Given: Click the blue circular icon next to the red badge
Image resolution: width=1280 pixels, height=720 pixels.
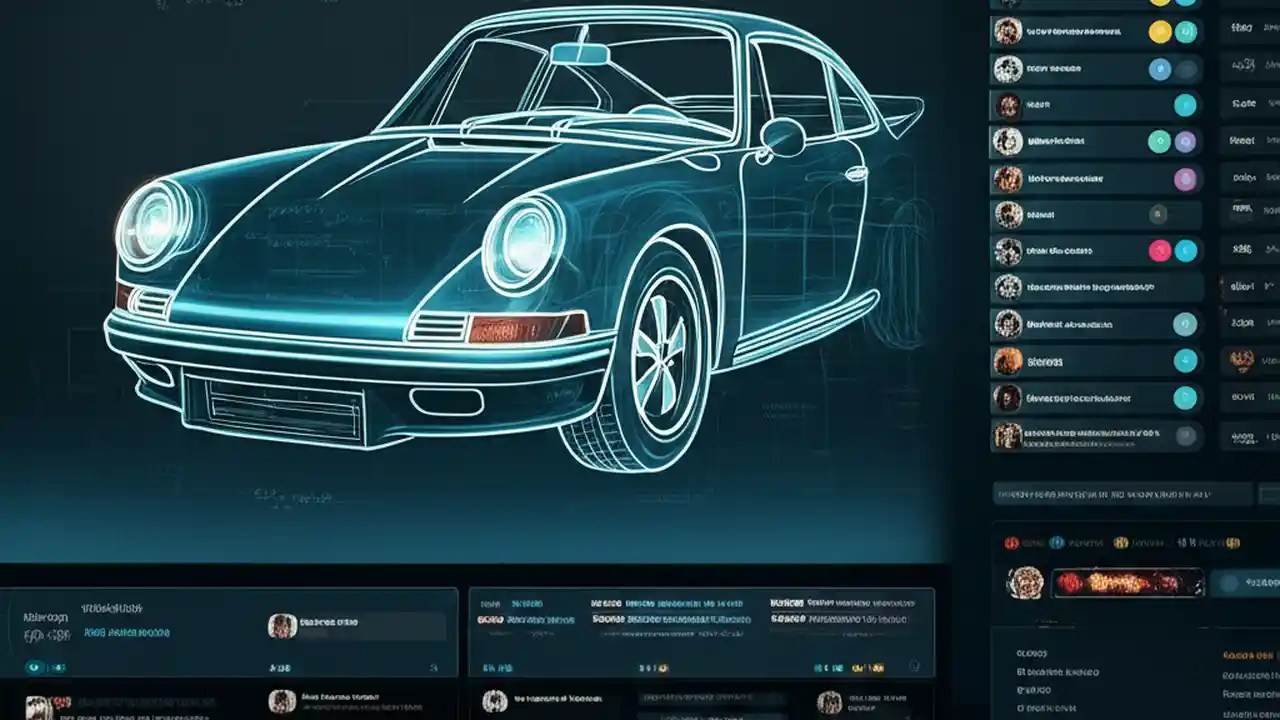Looking at the screenshot, I should 1057,543.
